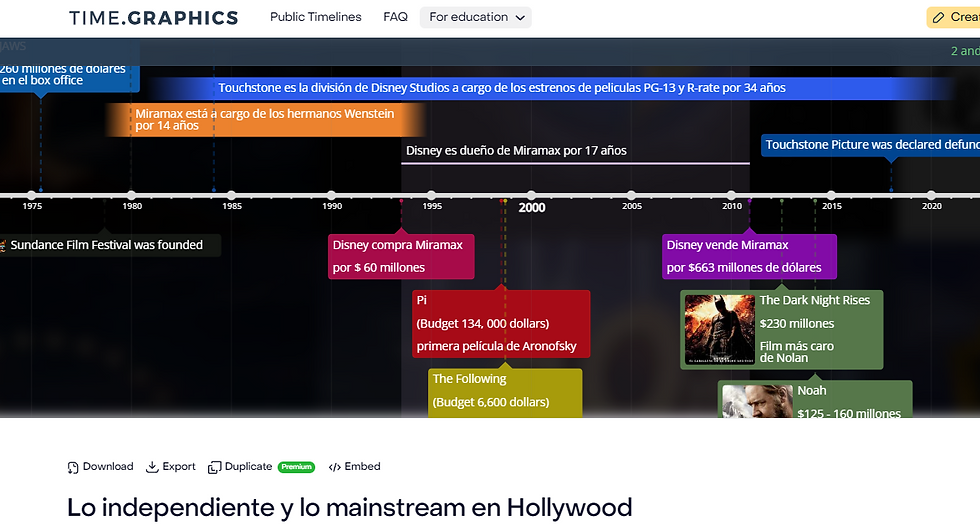Viewport: 980px width, 530px height.
Task: Click the Duplicate icon
Action: click(x=214, y=468)
